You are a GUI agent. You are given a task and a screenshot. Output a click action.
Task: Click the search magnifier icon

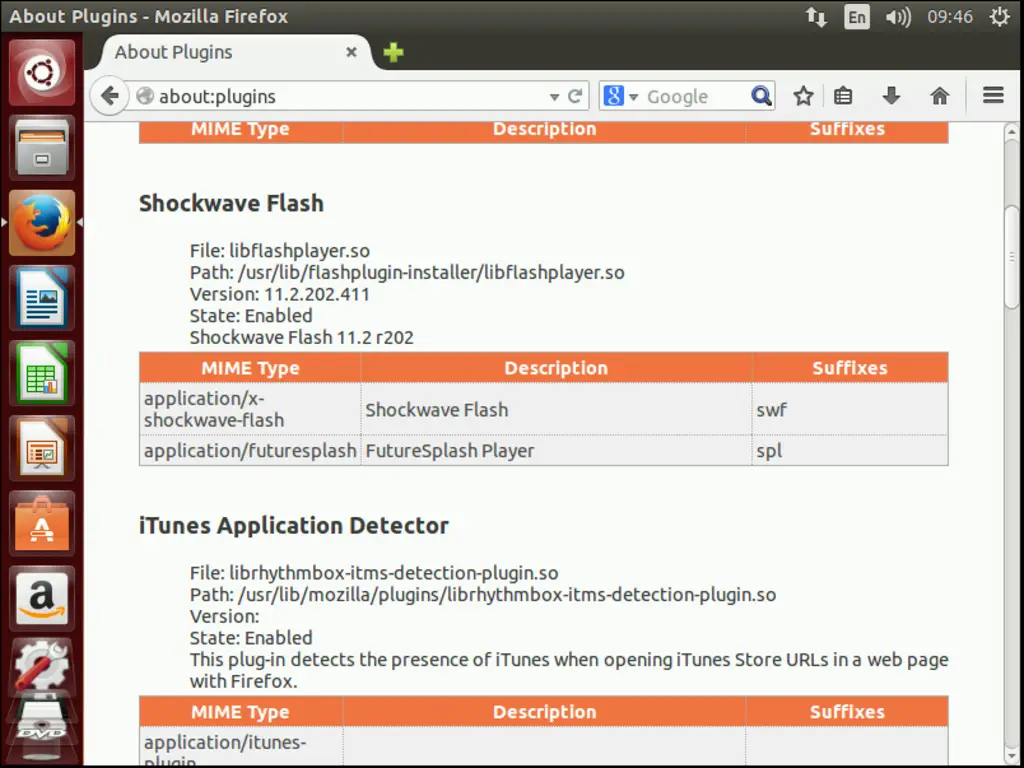coord(761,97)
